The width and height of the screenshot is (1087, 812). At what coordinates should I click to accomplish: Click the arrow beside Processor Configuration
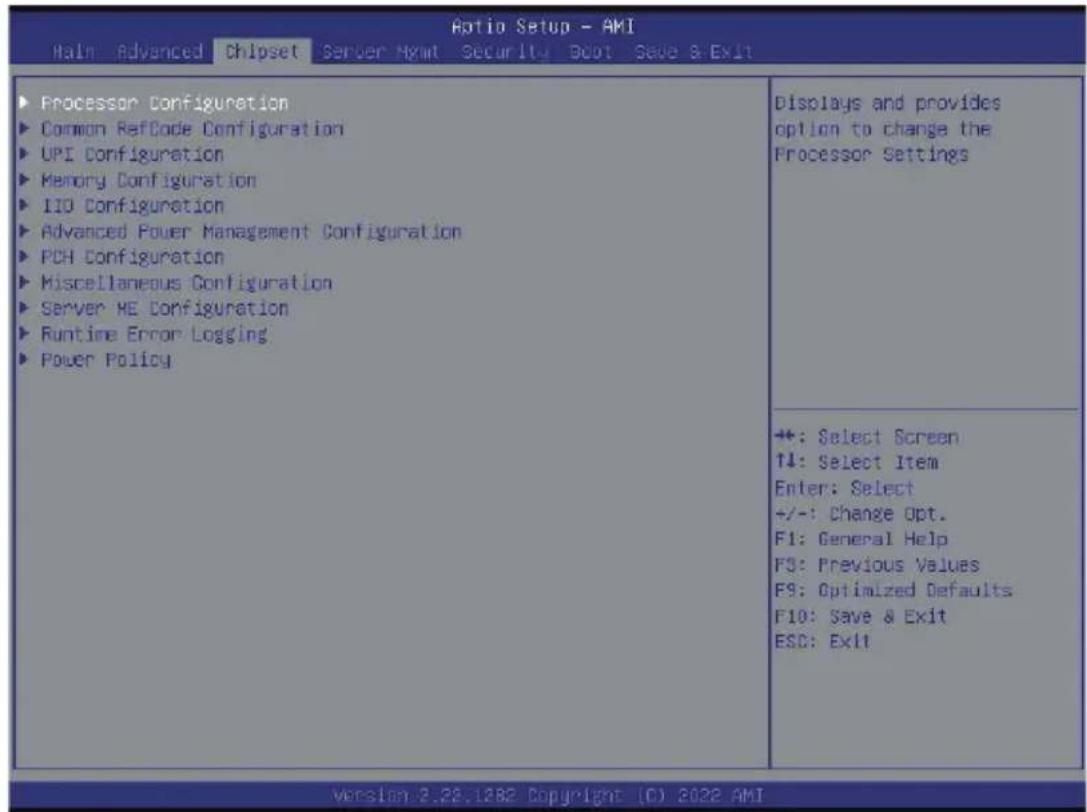click(24, 103)
